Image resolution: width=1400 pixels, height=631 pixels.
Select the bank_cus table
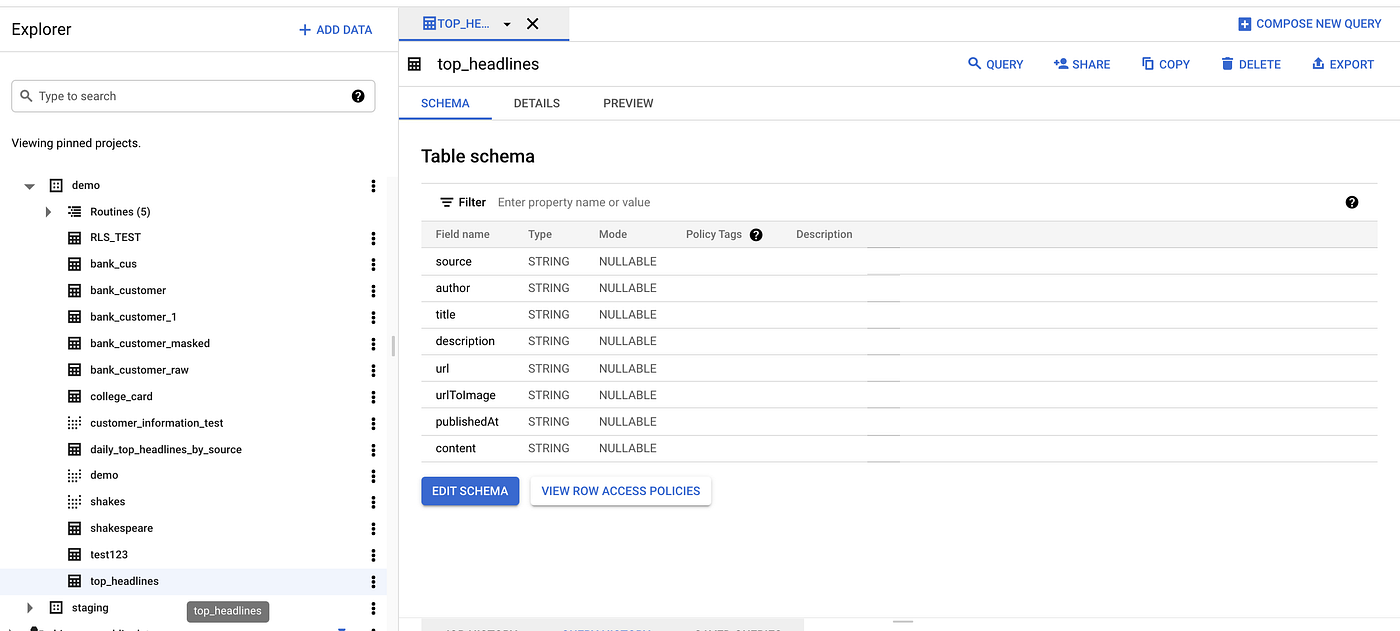[113, 264]
